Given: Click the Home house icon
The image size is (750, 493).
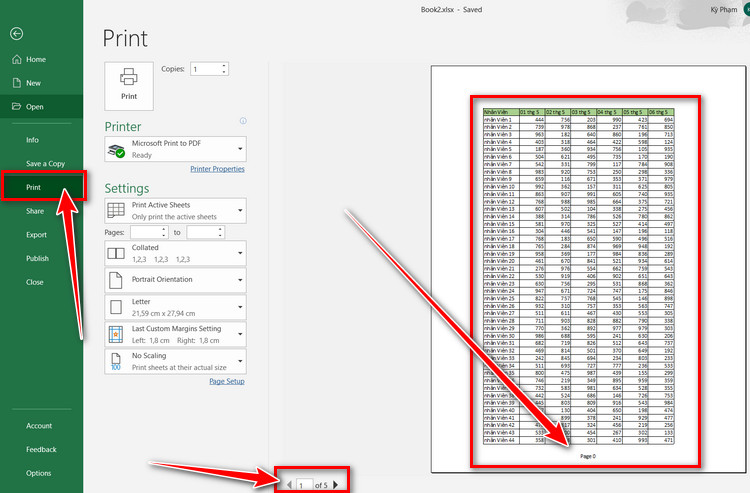Looking at the screenshot, I should point(17,59).
